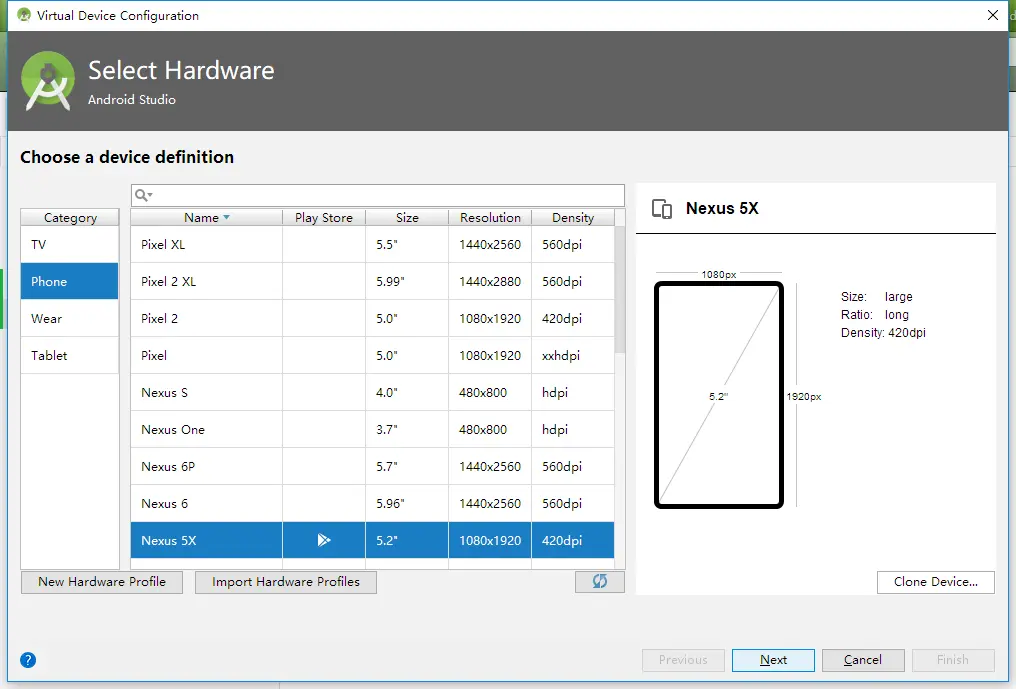The image size is (1016, 689).
Task: Select the Pixel device with xxhdpi density
Action: (x=373, y=355)
